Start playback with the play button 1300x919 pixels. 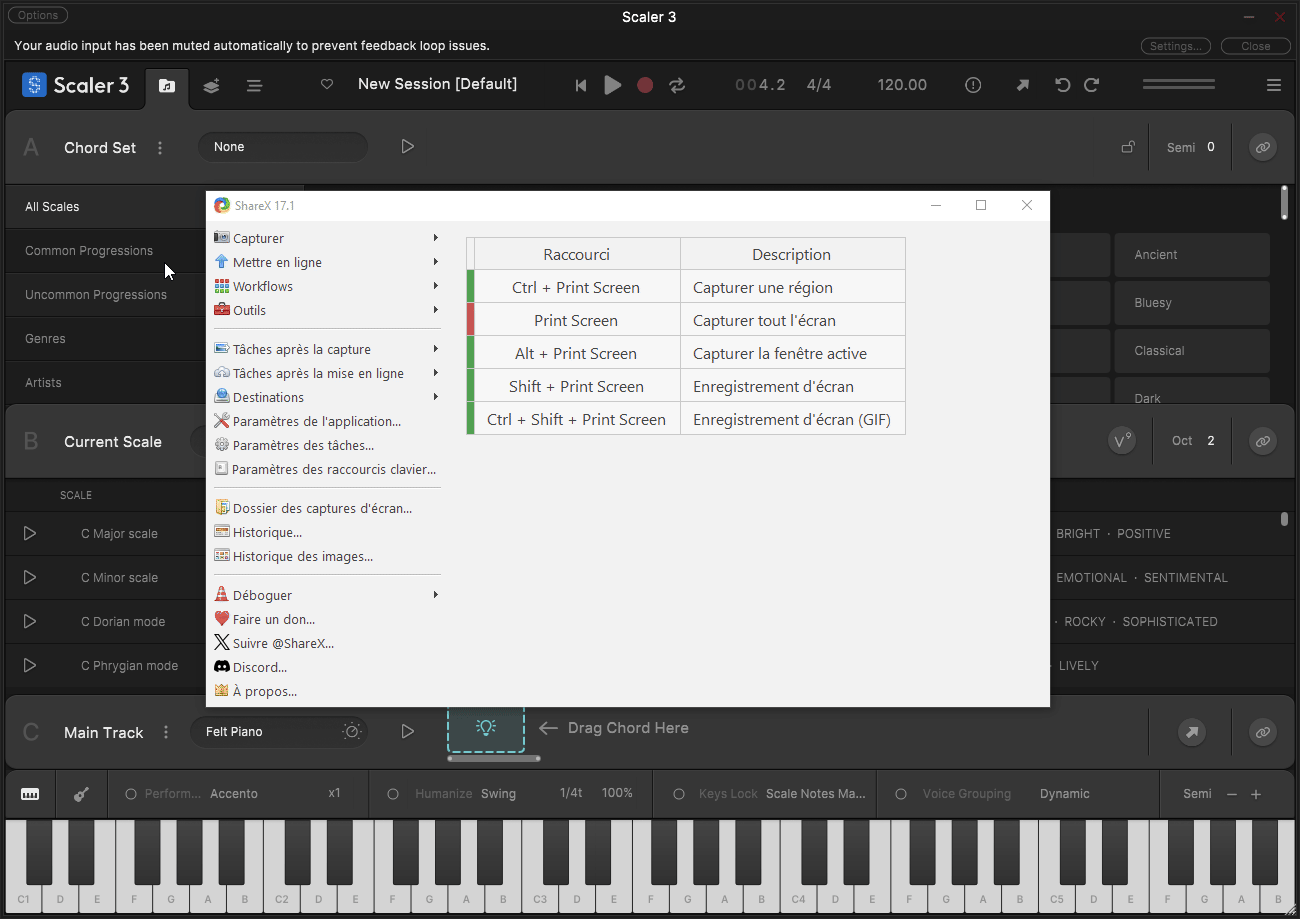click(613, 86)
